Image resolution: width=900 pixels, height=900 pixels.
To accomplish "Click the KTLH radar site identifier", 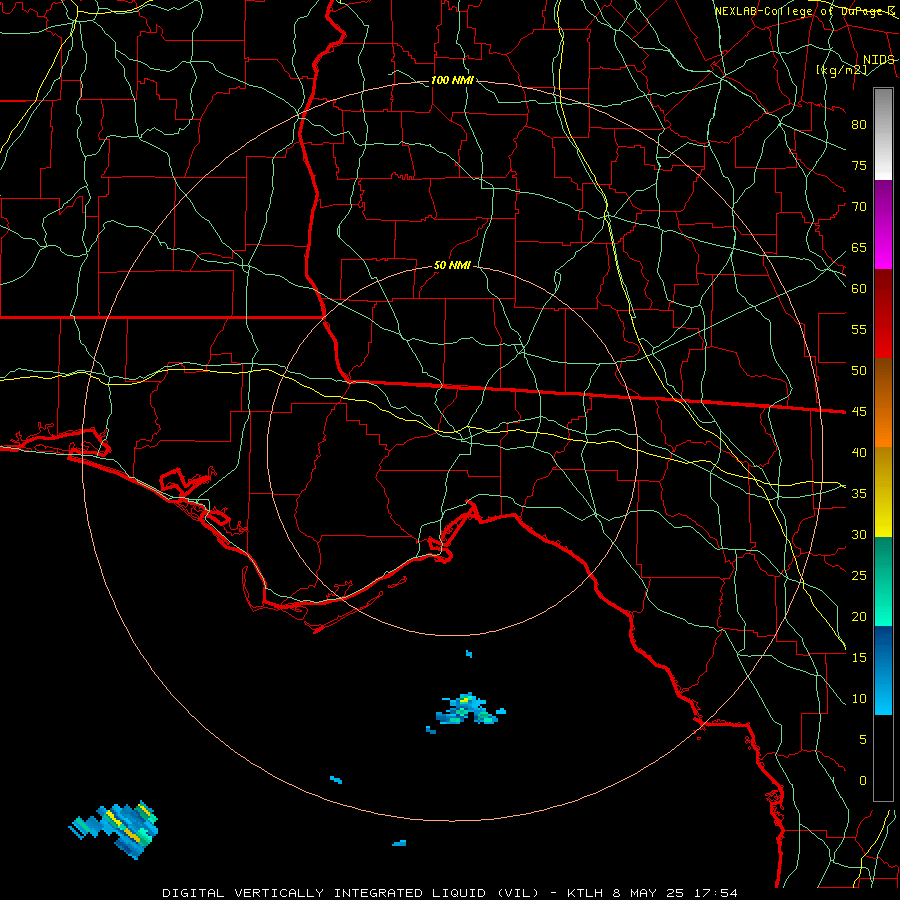I will click(x=584, y=893).
